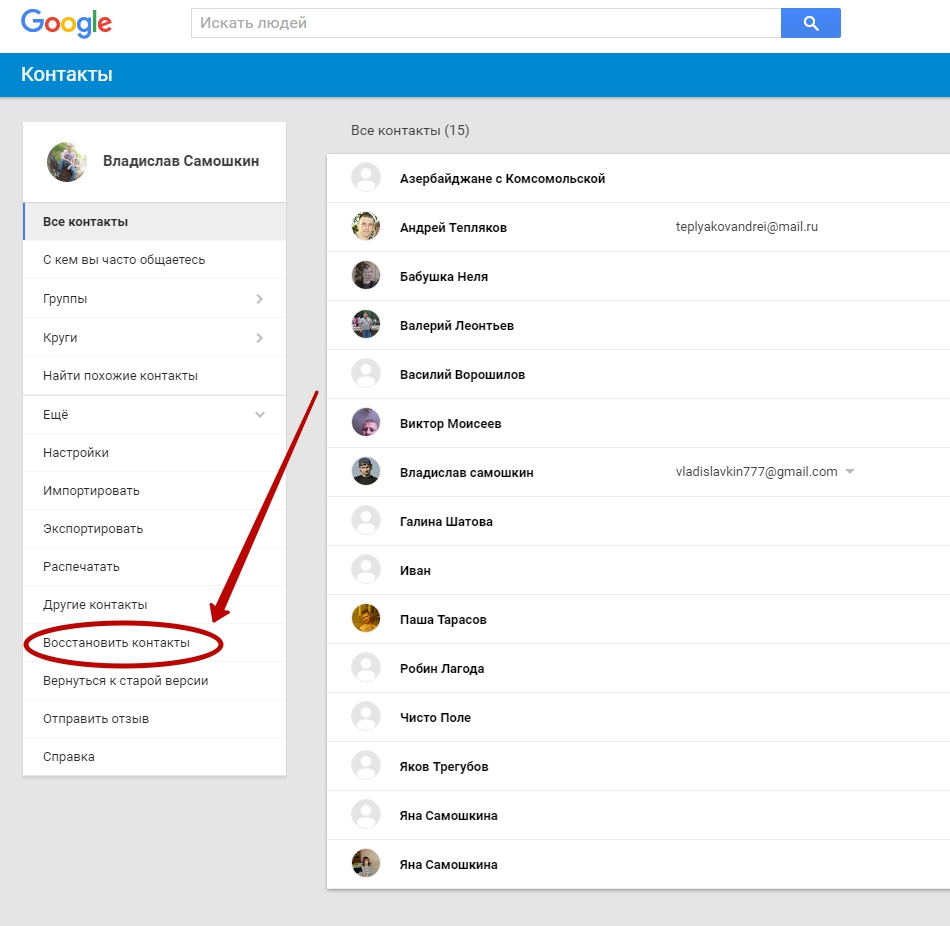Click Виктор Моисеев's avatar photo
The width and height of the screenshot is (950, 926).
366,423
